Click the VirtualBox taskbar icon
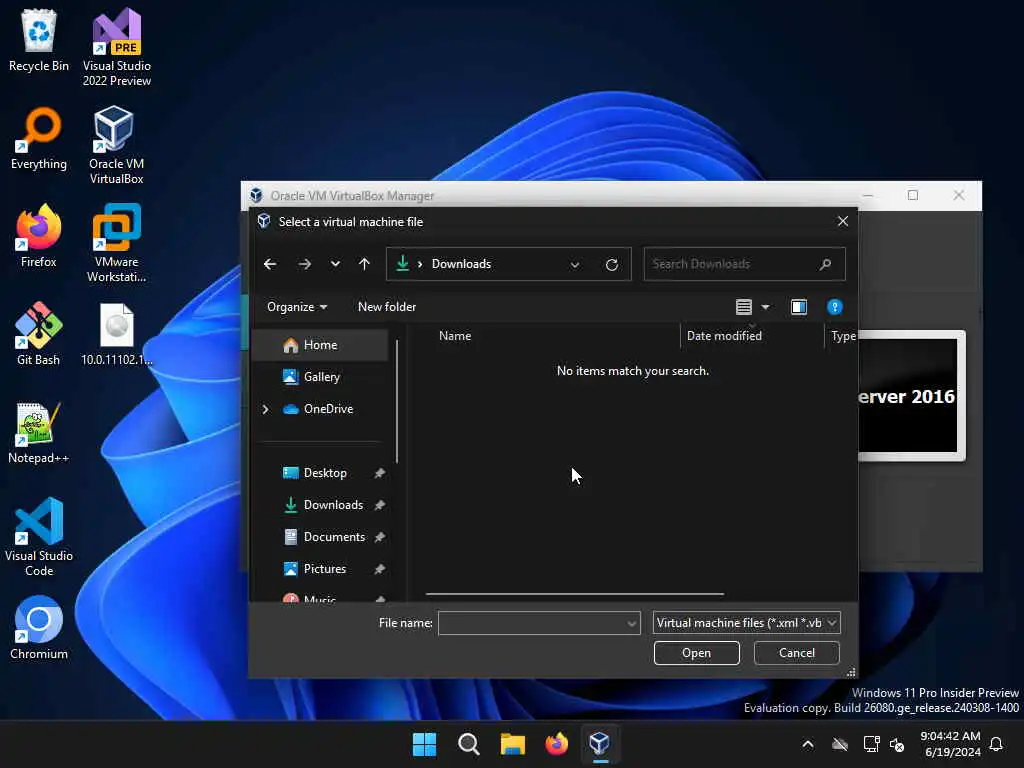Image resolution: width=1024 pixels, height=768 pixels. click(600, 744)
